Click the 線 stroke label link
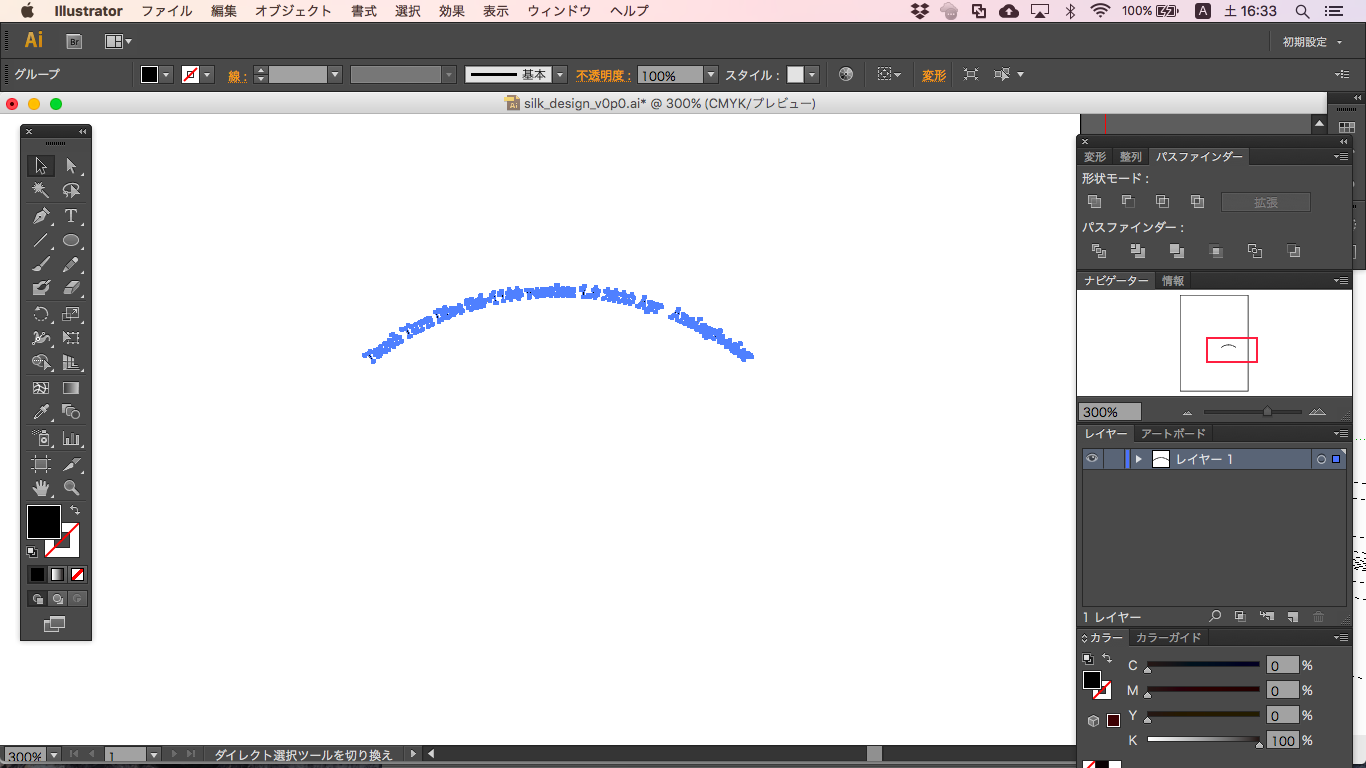 pyautogui.click(x=236, y=75)
